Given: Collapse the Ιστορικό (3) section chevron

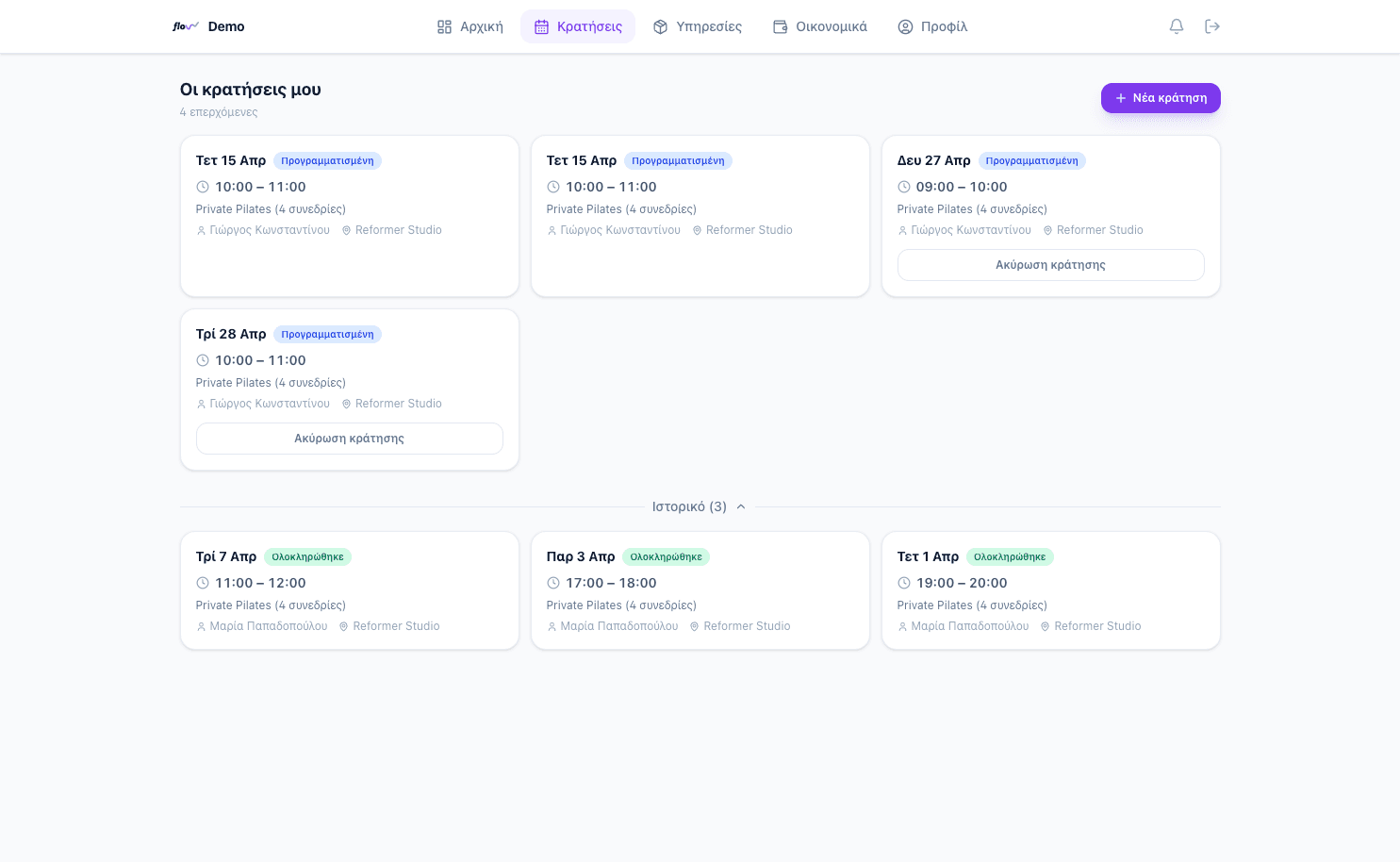Looking at the screenshot, I should (741, 506).
